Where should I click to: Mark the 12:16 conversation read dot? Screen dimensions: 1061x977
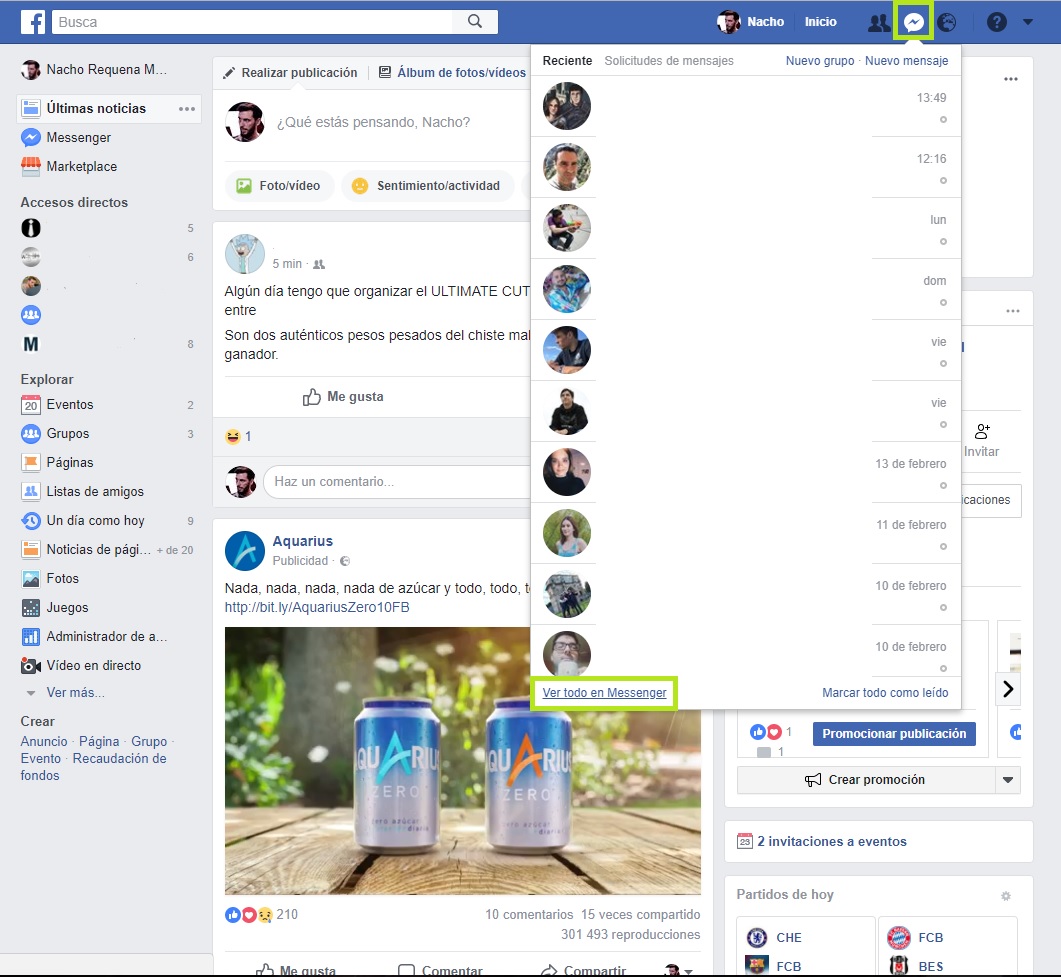[942, 181]
